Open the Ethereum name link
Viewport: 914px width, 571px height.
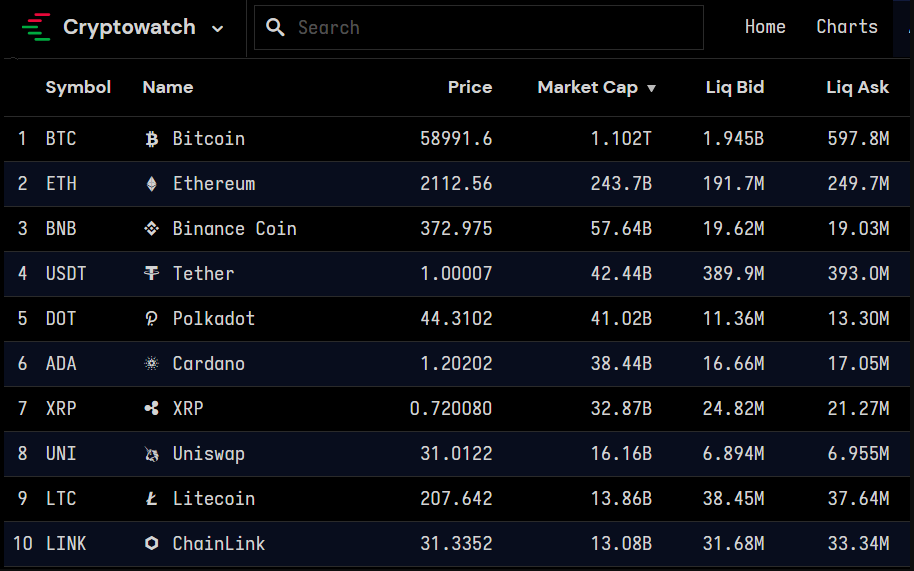(214, 184)
